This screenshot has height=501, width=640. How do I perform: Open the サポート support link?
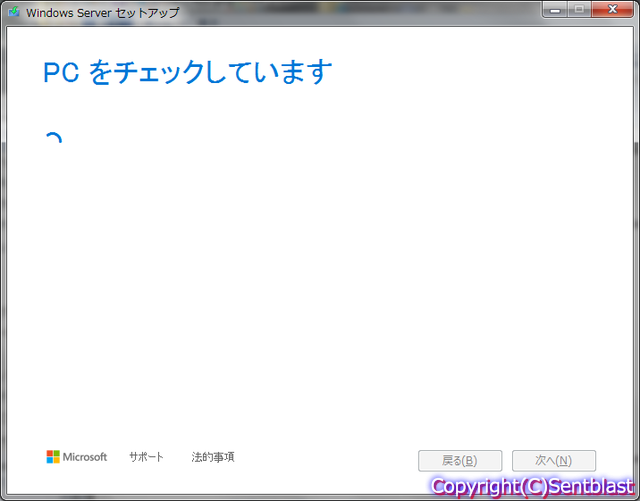pos(146,457)
